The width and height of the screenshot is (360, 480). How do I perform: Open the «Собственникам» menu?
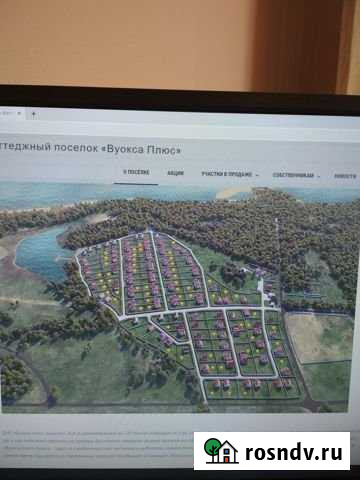(x=293, y=175)
